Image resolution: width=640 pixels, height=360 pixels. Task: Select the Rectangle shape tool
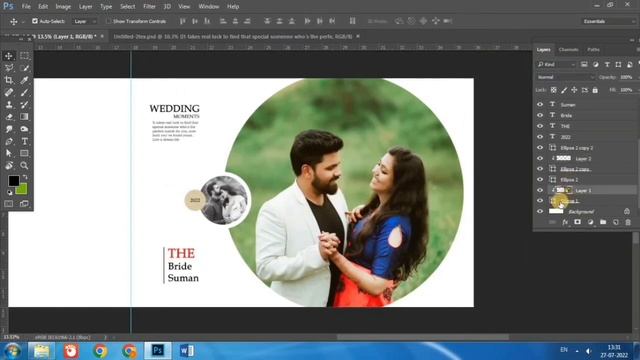click(x=24, y=153)
